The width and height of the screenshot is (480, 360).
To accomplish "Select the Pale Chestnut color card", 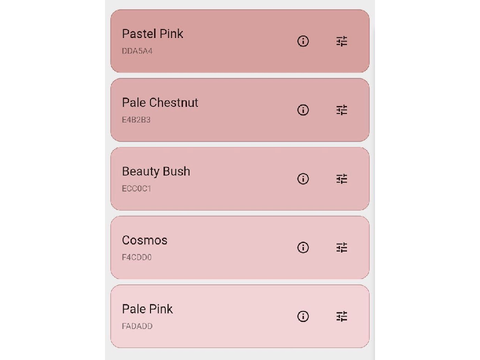I will [240, 110].
